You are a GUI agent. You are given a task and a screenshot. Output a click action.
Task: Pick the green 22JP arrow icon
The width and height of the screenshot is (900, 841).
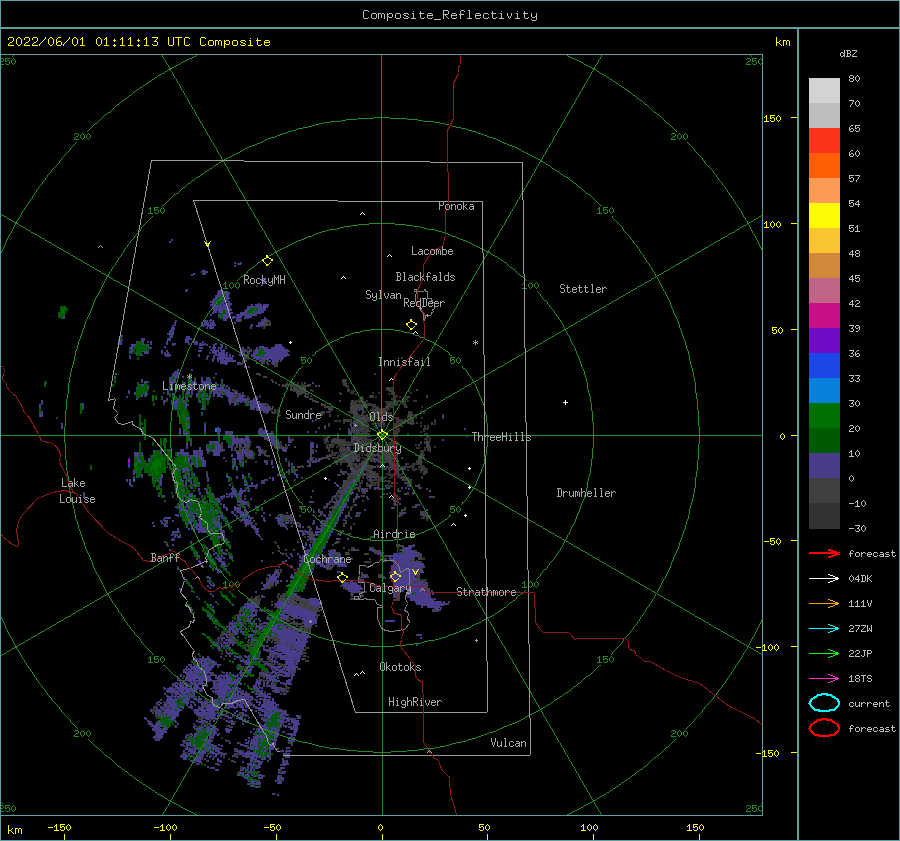click(x=824, y=653)
